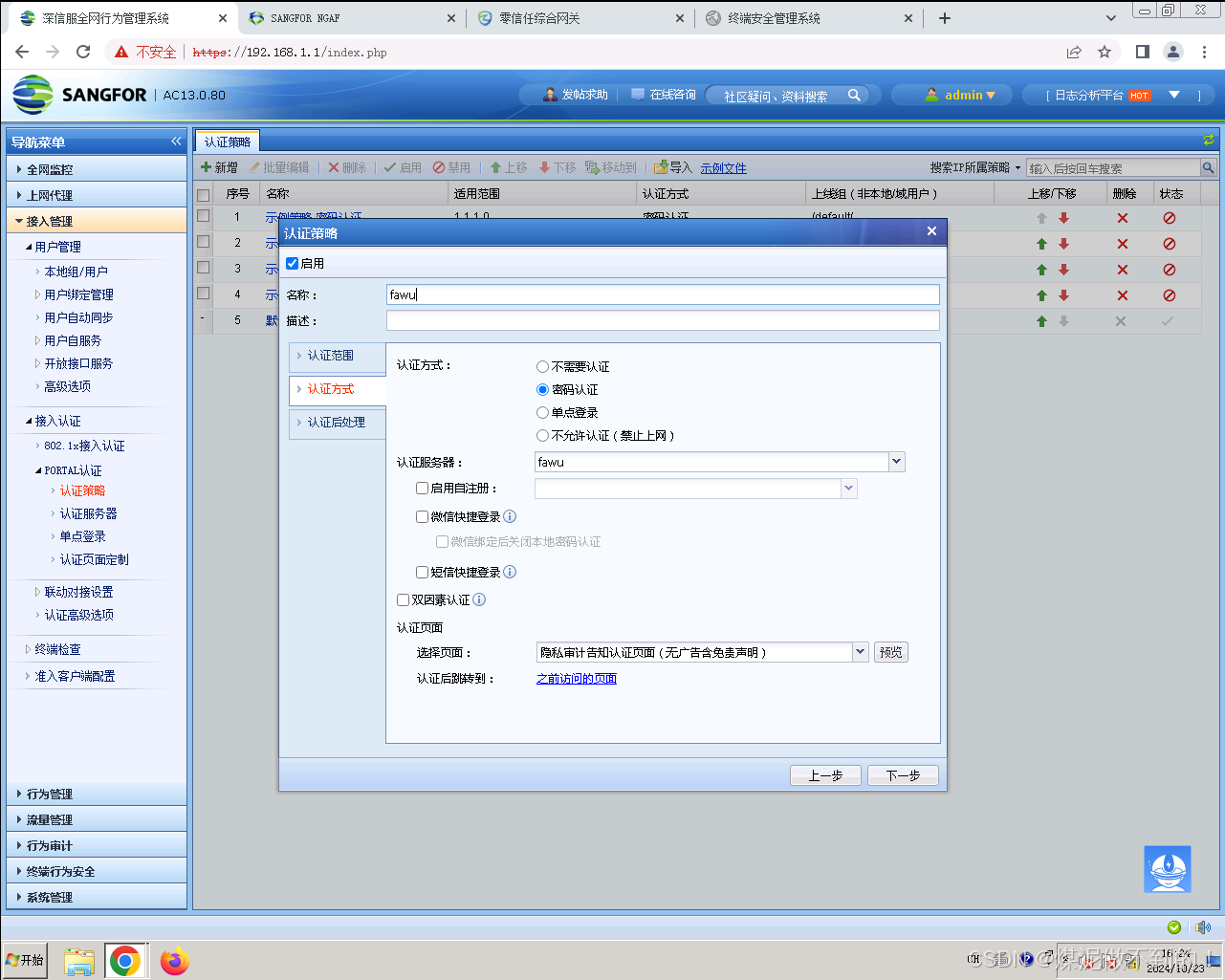Open browser tab search chevron
Screen dimensions: 1225x980
coord(1110,18)
